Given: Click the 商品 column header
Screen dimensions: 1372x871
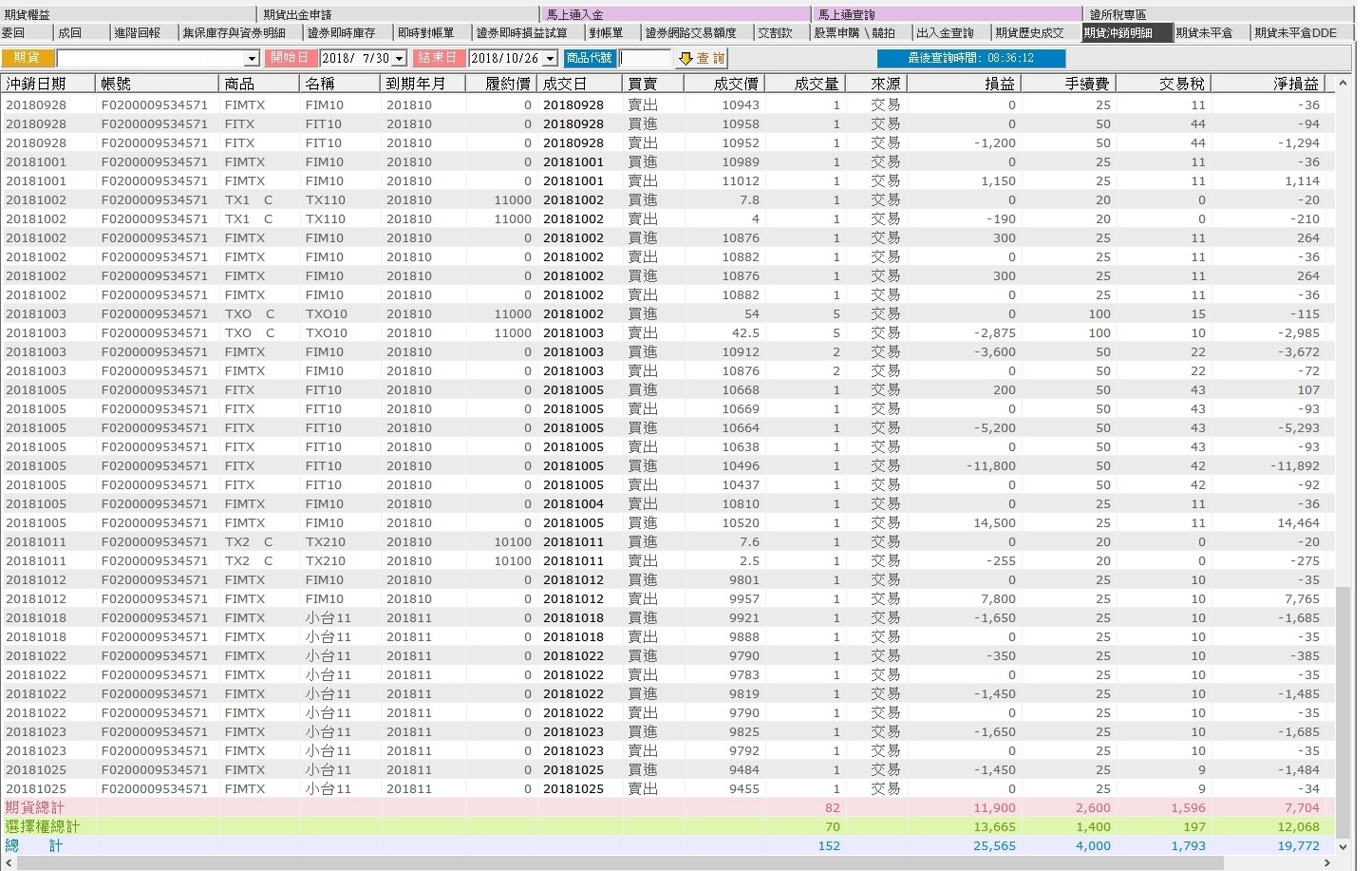Looking at the screenshot, I should [x=259, y=84].
